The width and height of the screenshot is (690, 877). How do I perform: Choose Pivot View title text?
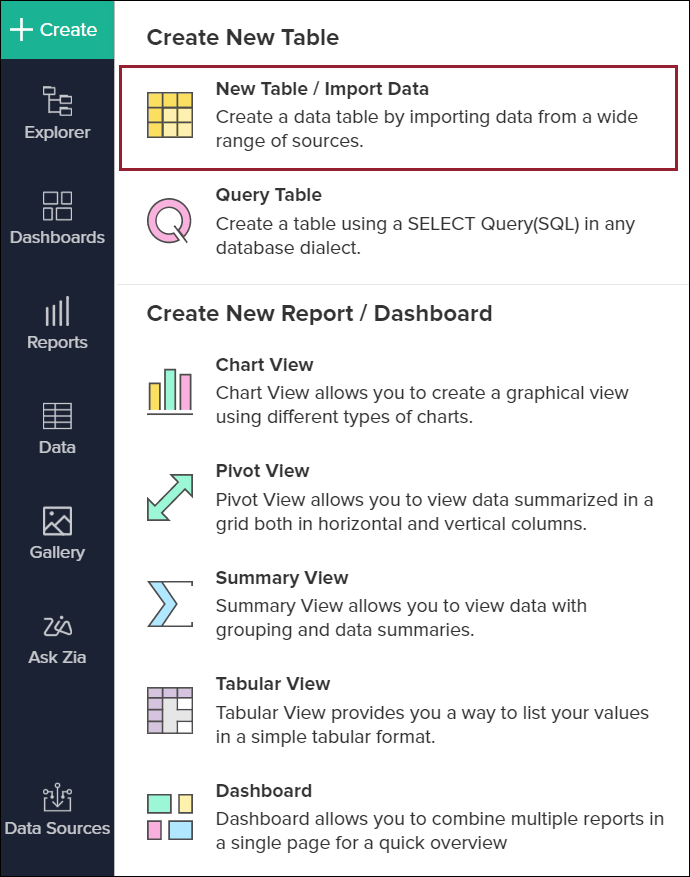point(262,471)
